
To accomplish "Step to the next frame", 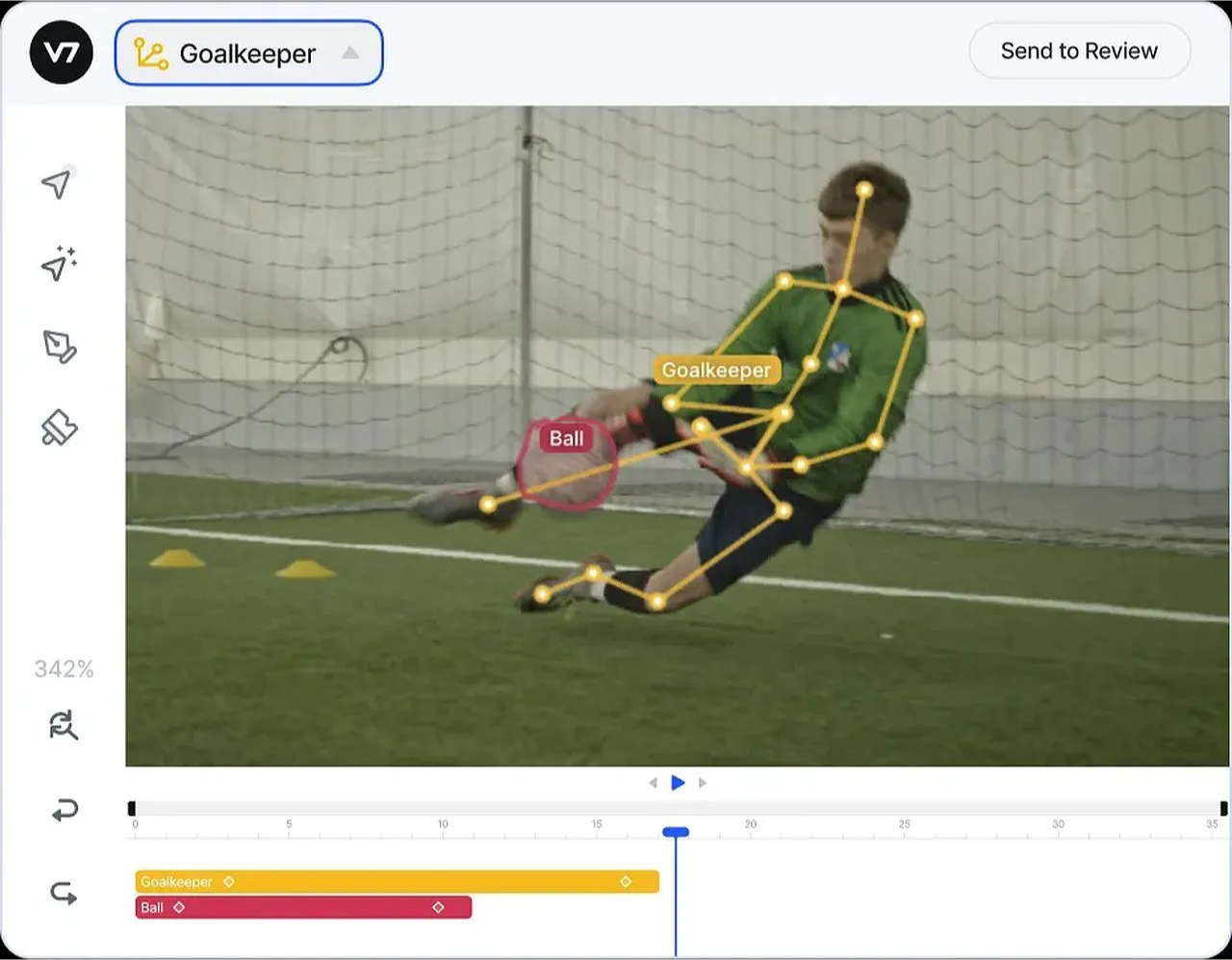I will pyautogui.click(x=703, y=783).
